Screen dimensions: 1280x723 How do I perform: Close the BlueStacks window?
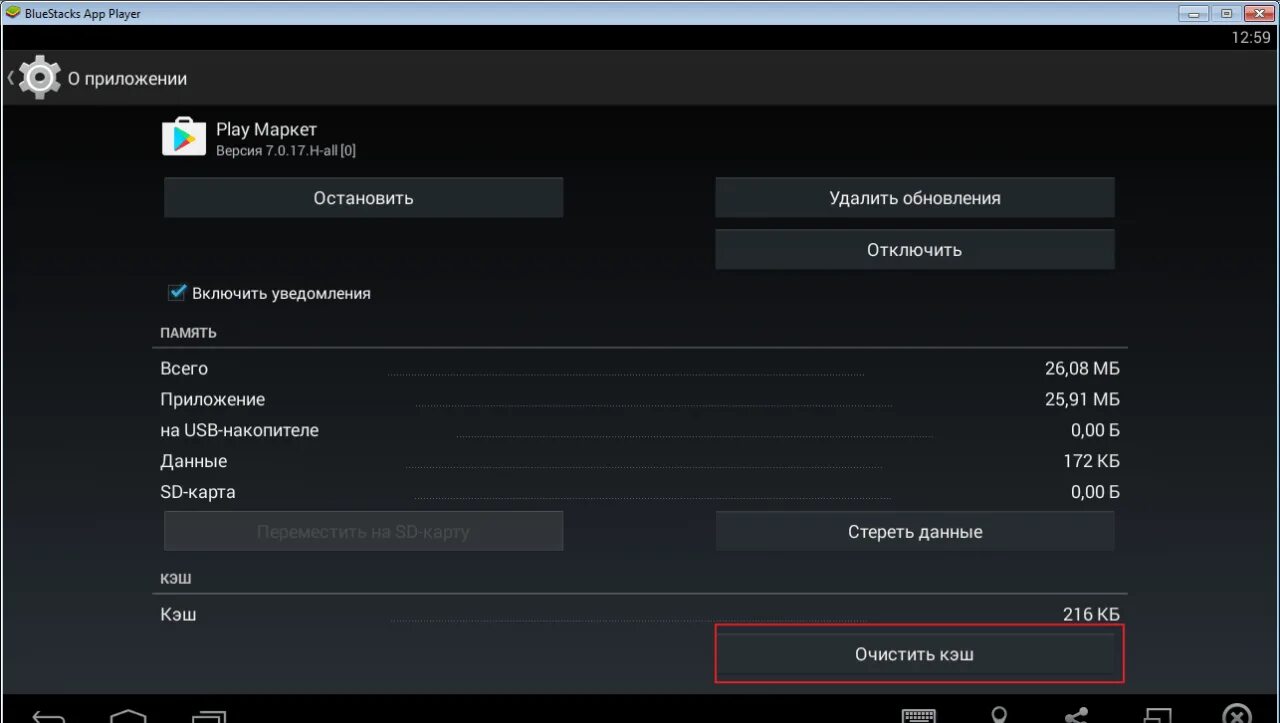tap(1258, 13)
